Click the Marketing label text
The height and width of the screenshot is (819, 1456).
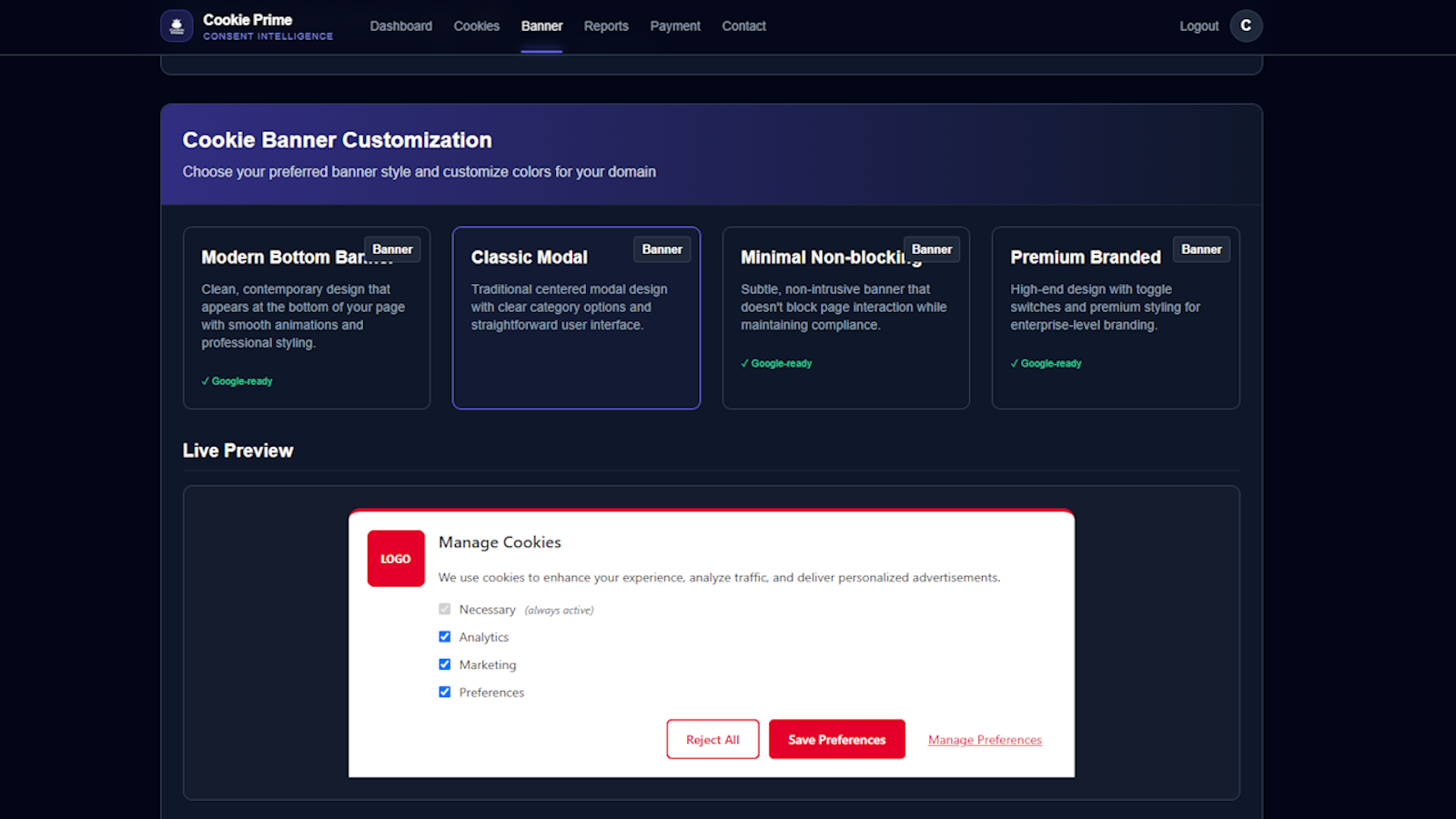pos(488,665)
